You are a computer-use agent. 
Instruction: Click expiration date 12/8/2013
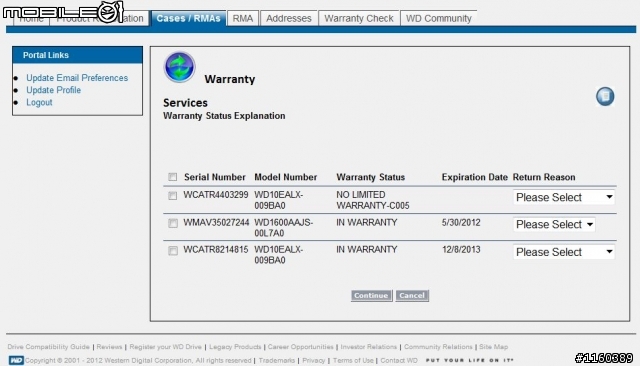pyautogui.click(x=461, y=250)
